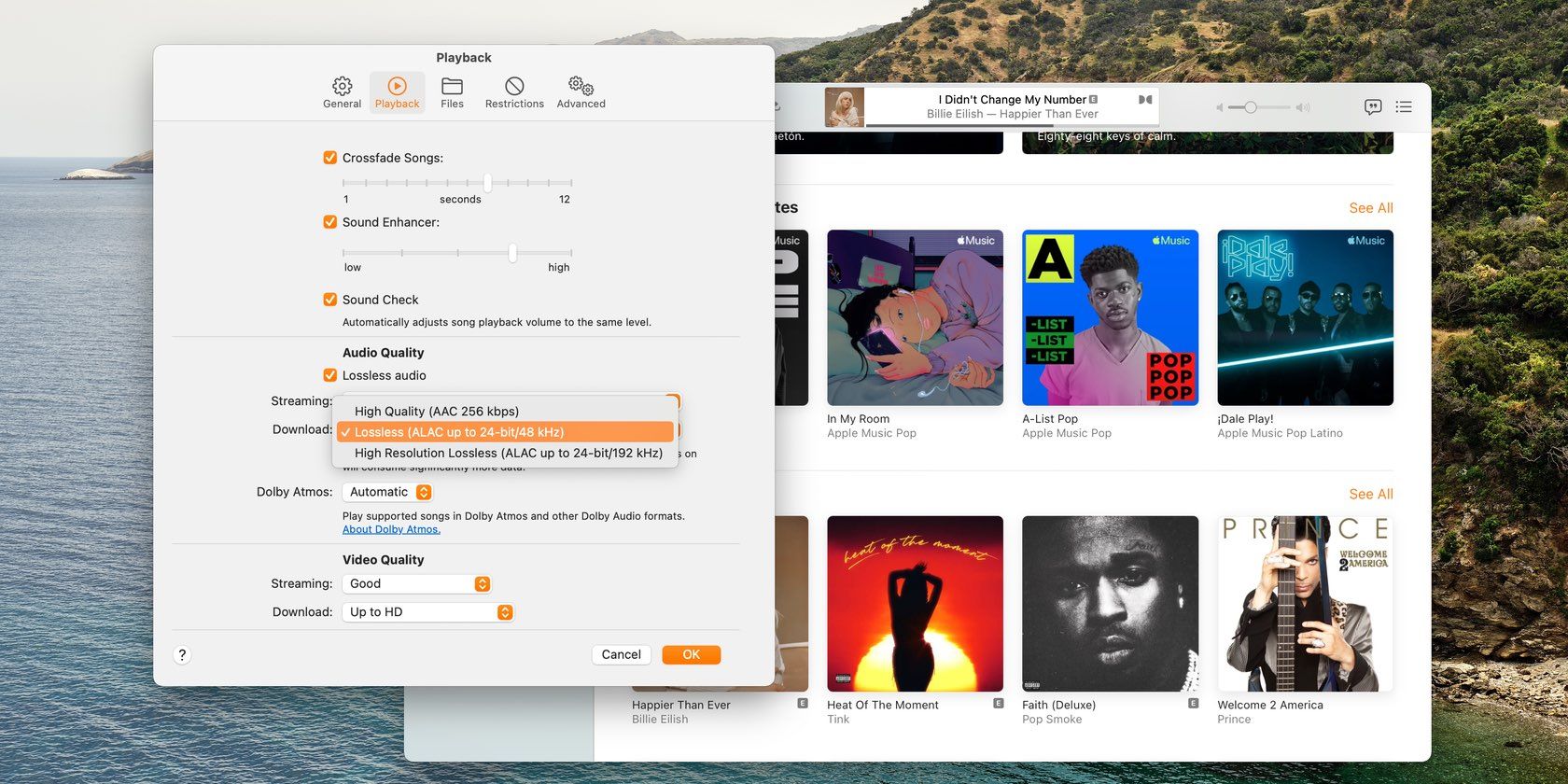
Task: Click the Dolby audio badge in now playing
Action: (x=1145, y=99)
